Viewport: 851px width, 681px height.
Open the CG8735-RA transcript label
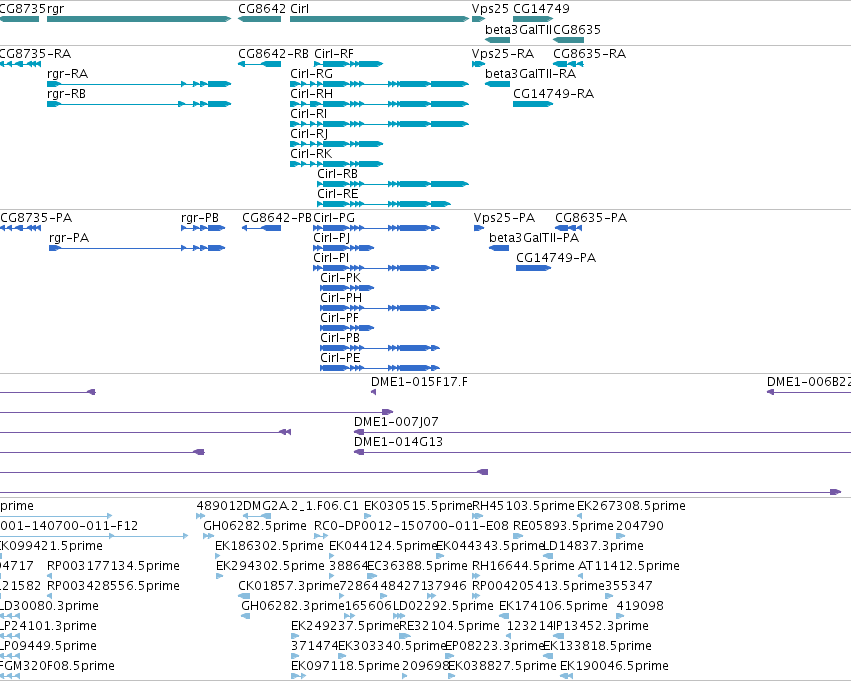[35, 54]
